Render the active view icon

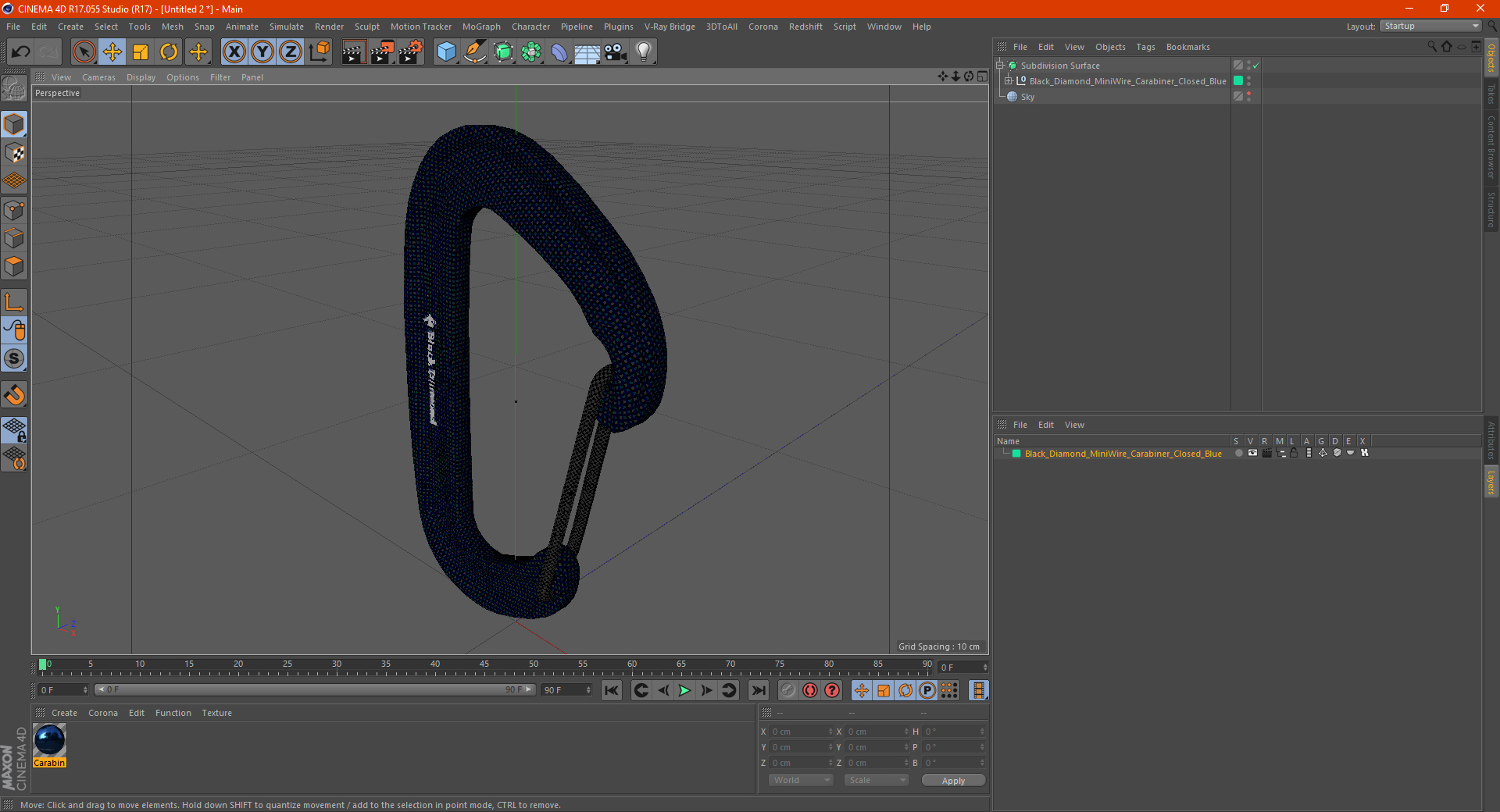353,52
